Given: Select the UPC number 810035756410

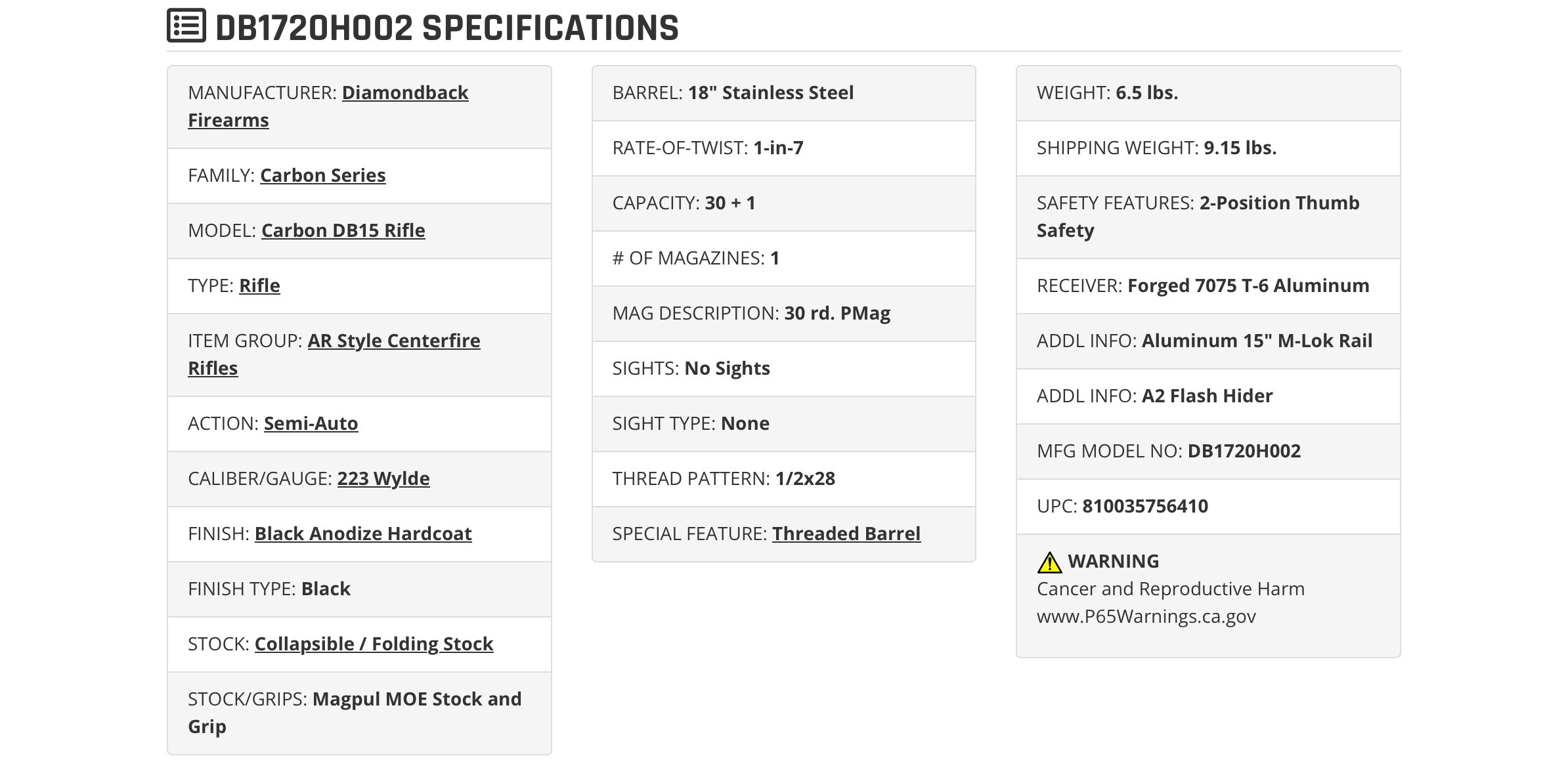Looking at the screenshot, I should coord(1145,506).
